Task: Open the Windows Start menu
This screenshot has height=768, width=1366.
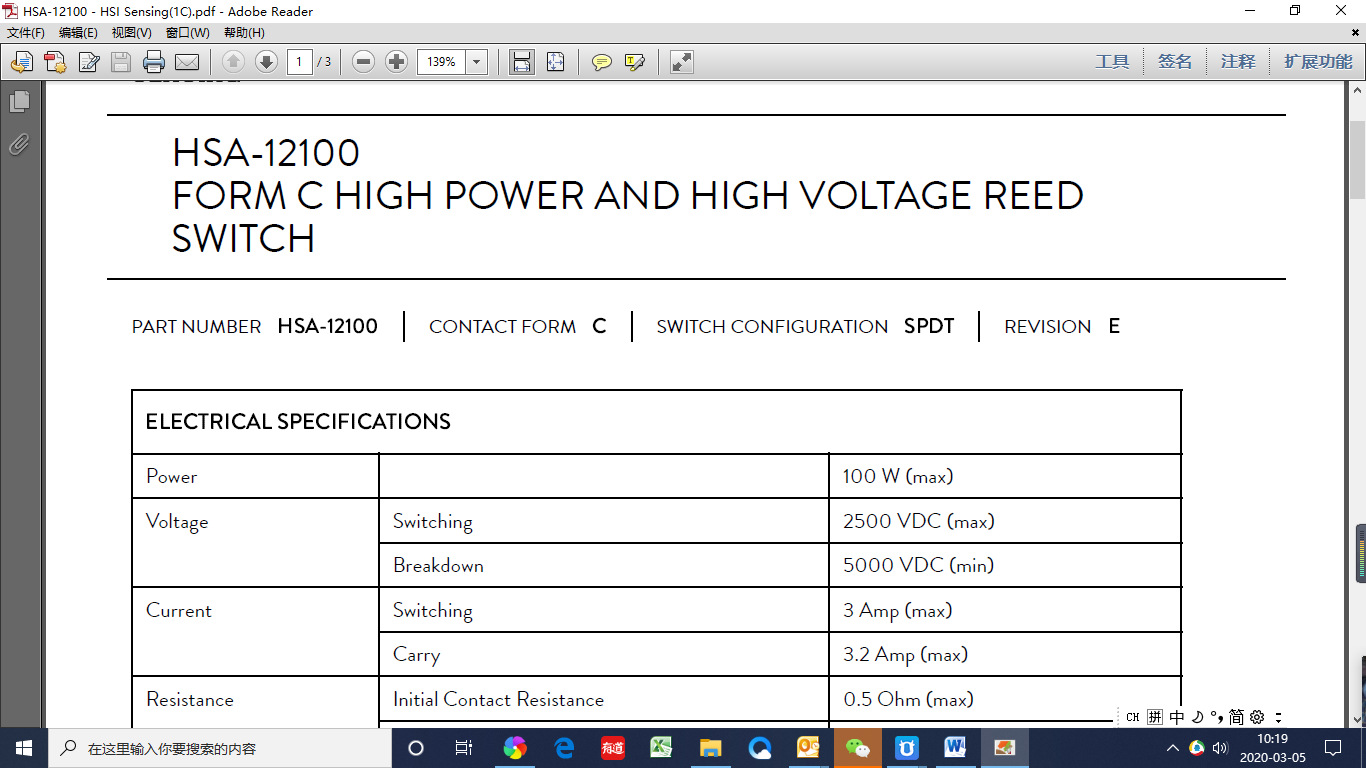Action: [24, 748]
